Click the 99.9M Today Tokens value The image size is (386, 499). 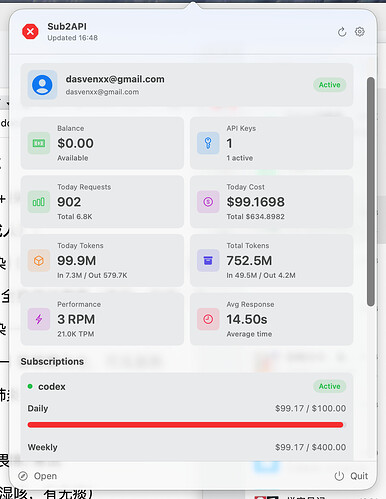77,261
